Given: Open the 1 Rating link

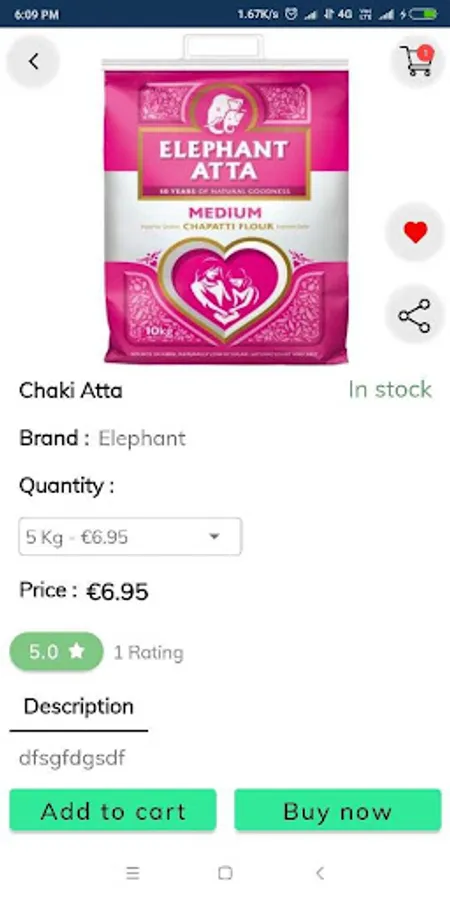Looking at the screenshot, I should [x=149, y=653].
